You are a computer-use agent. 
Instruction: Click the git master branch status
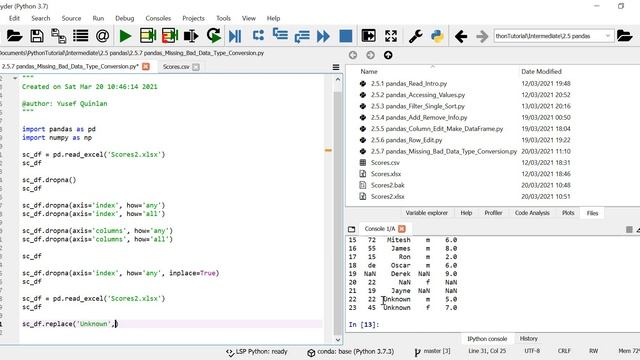pyautogui.click(x=432, y=351)
